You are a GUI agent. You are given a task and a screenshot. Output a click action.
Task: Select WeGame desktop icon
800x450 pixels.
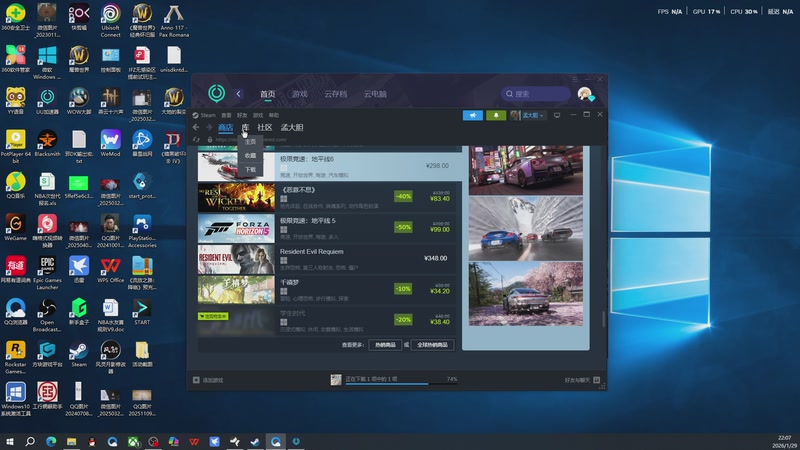[x=15, y=228]
